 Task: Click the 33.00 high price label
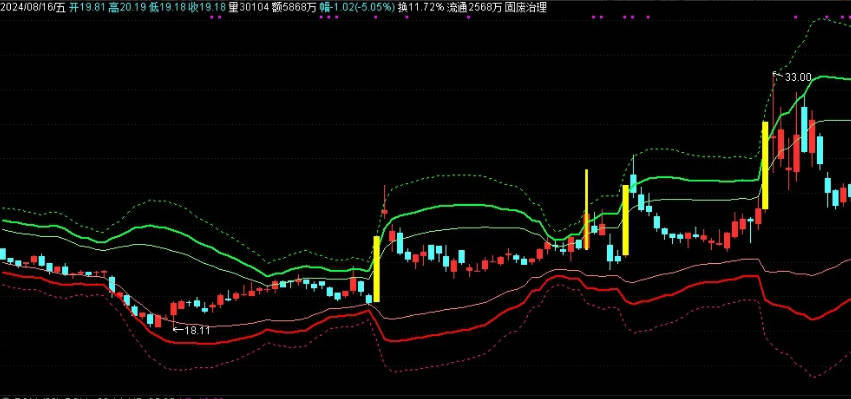pos(798,78)
